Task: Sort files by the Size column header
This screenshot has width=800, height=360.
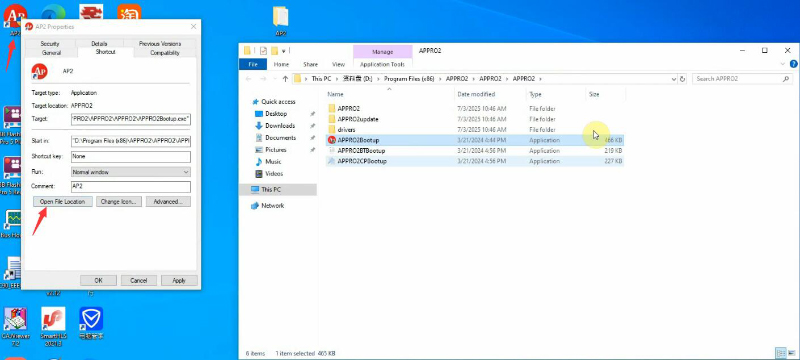Action: pos(594,94)
